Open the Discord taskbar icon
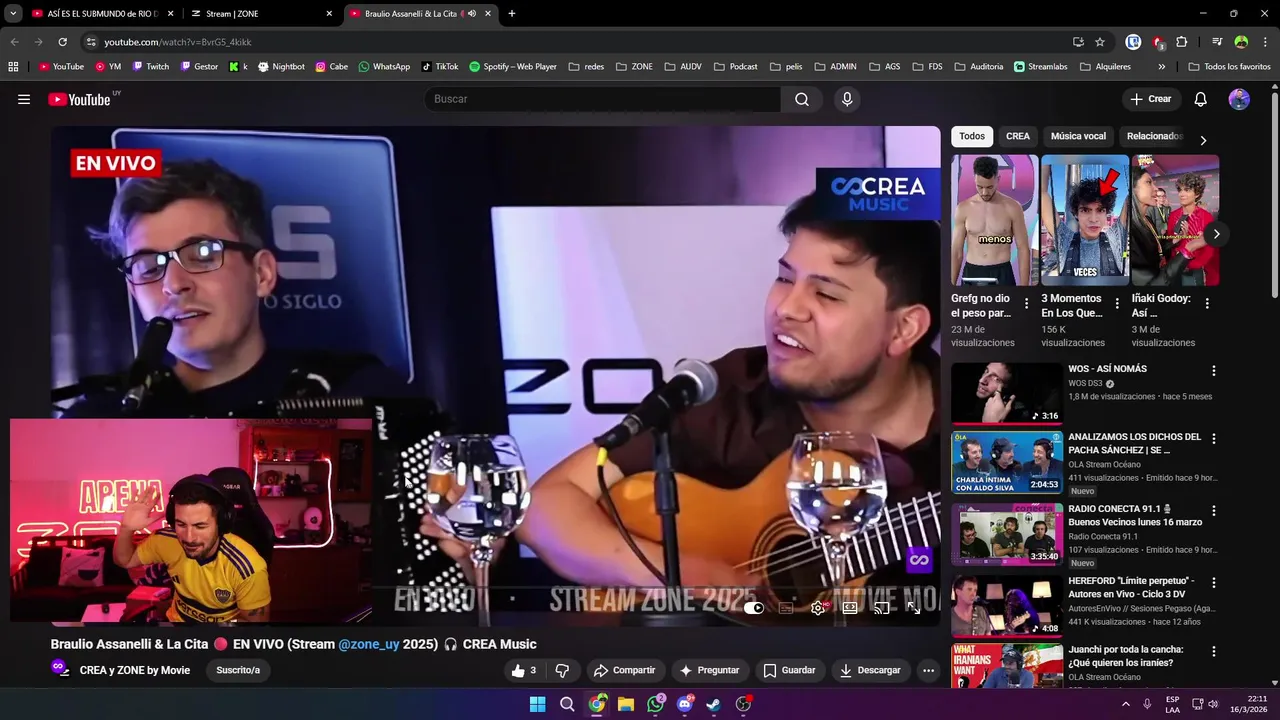This screenshot has width=1280, height=720. click(685, 704)
